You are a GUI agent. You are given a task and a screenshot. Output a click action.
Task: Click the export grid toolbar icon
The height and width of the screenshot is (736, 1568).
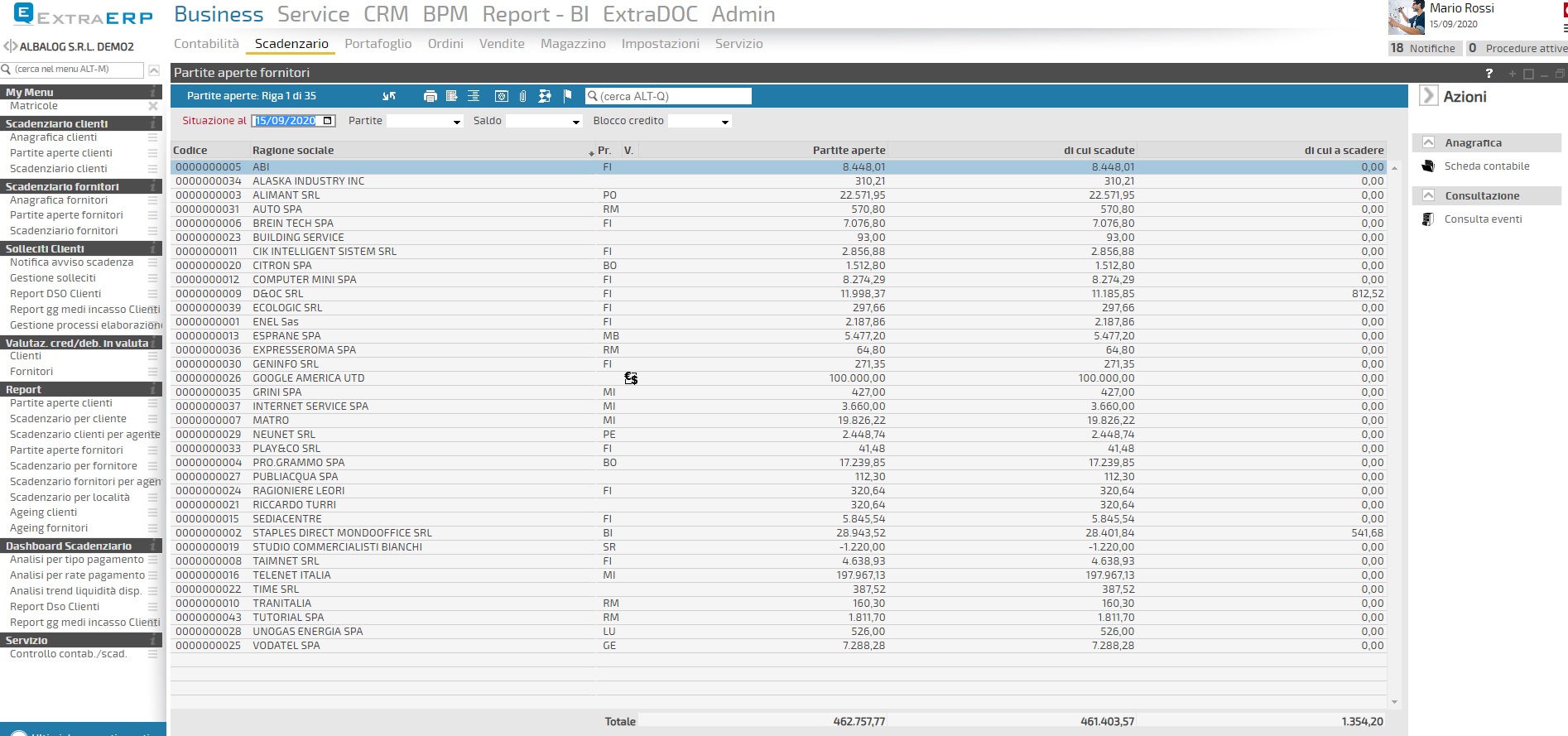452,96
